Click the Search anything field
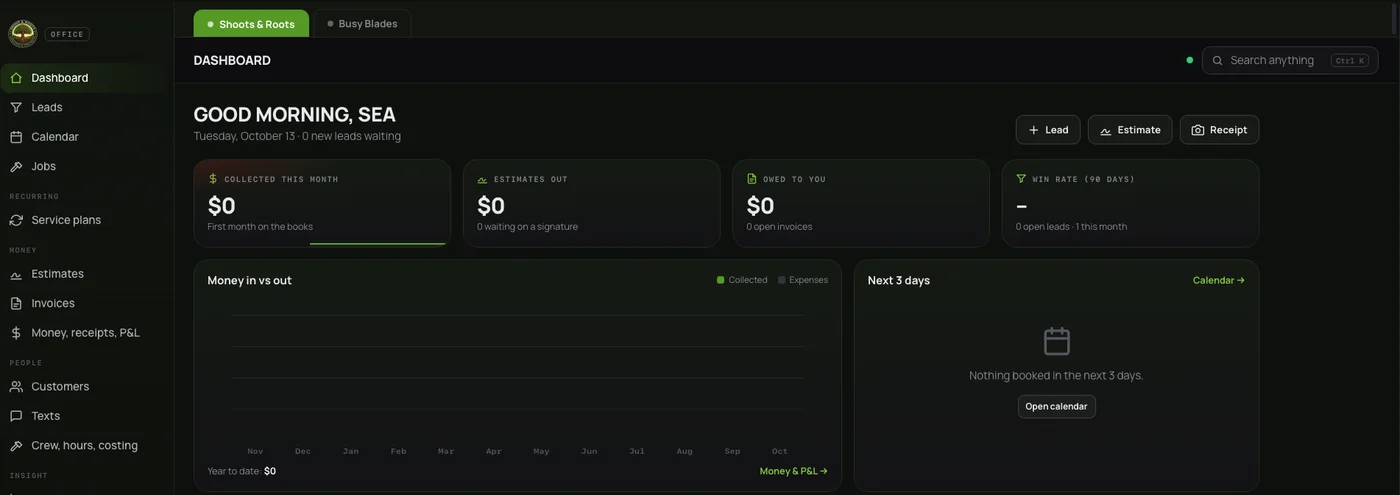The height and width of the screenshot is (495, 1400). [x=1290, y=60]
